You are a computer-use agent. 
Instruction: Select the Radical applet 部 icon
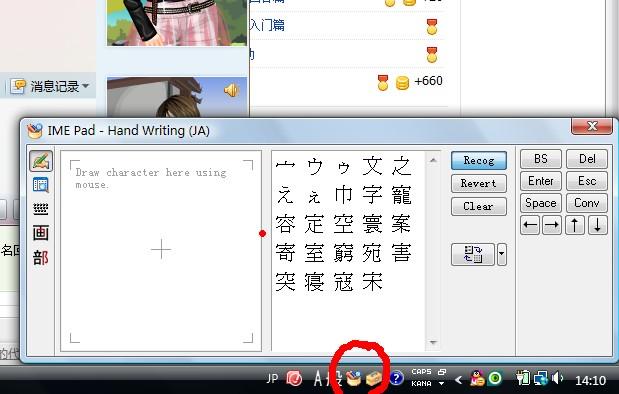[x=41, y=258]
